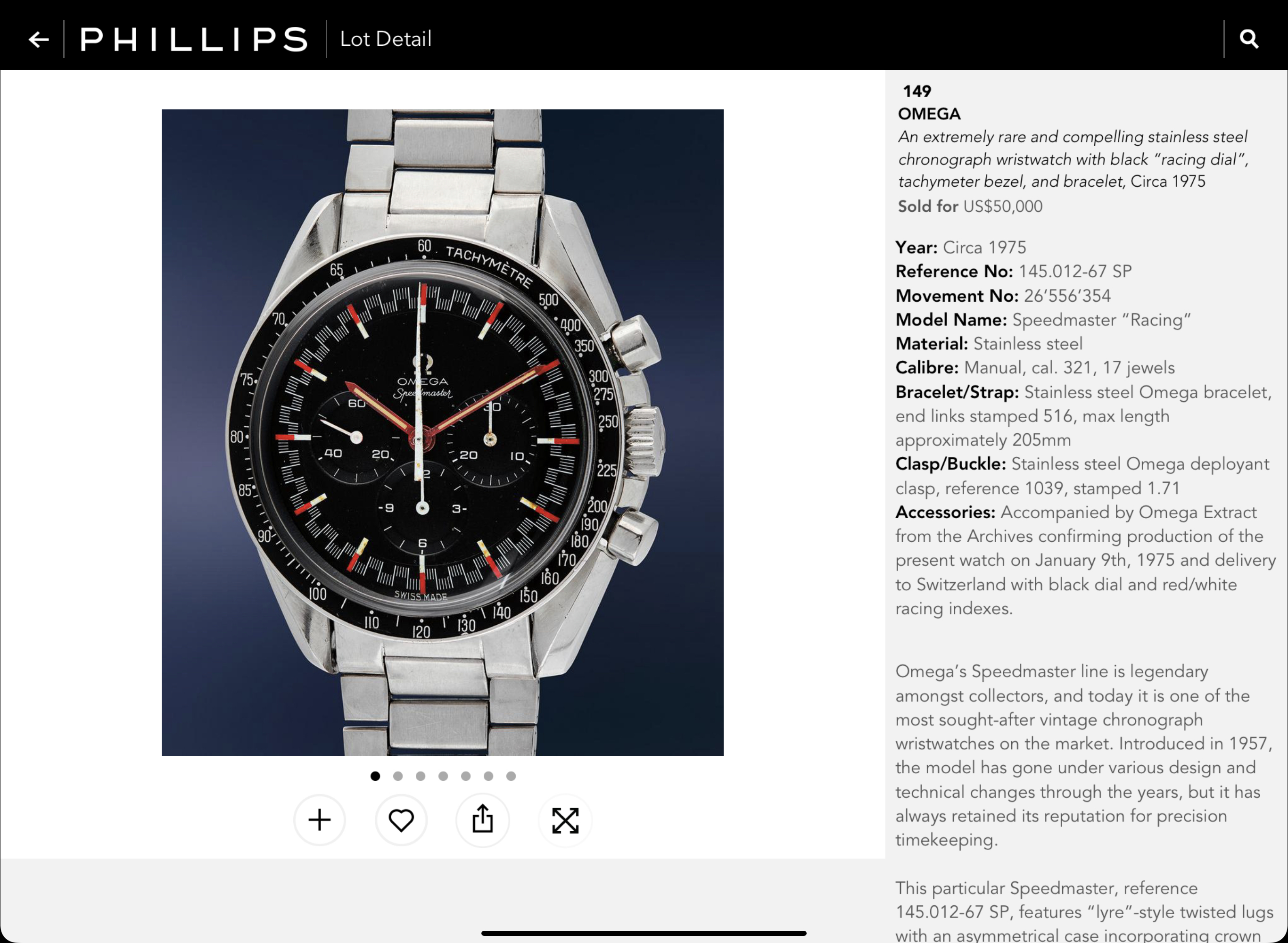Viewport: 1288px width, 943px height.
Task: Select the sixth image carousel dot
Action: pyautogui.click(x=488, y=776)
